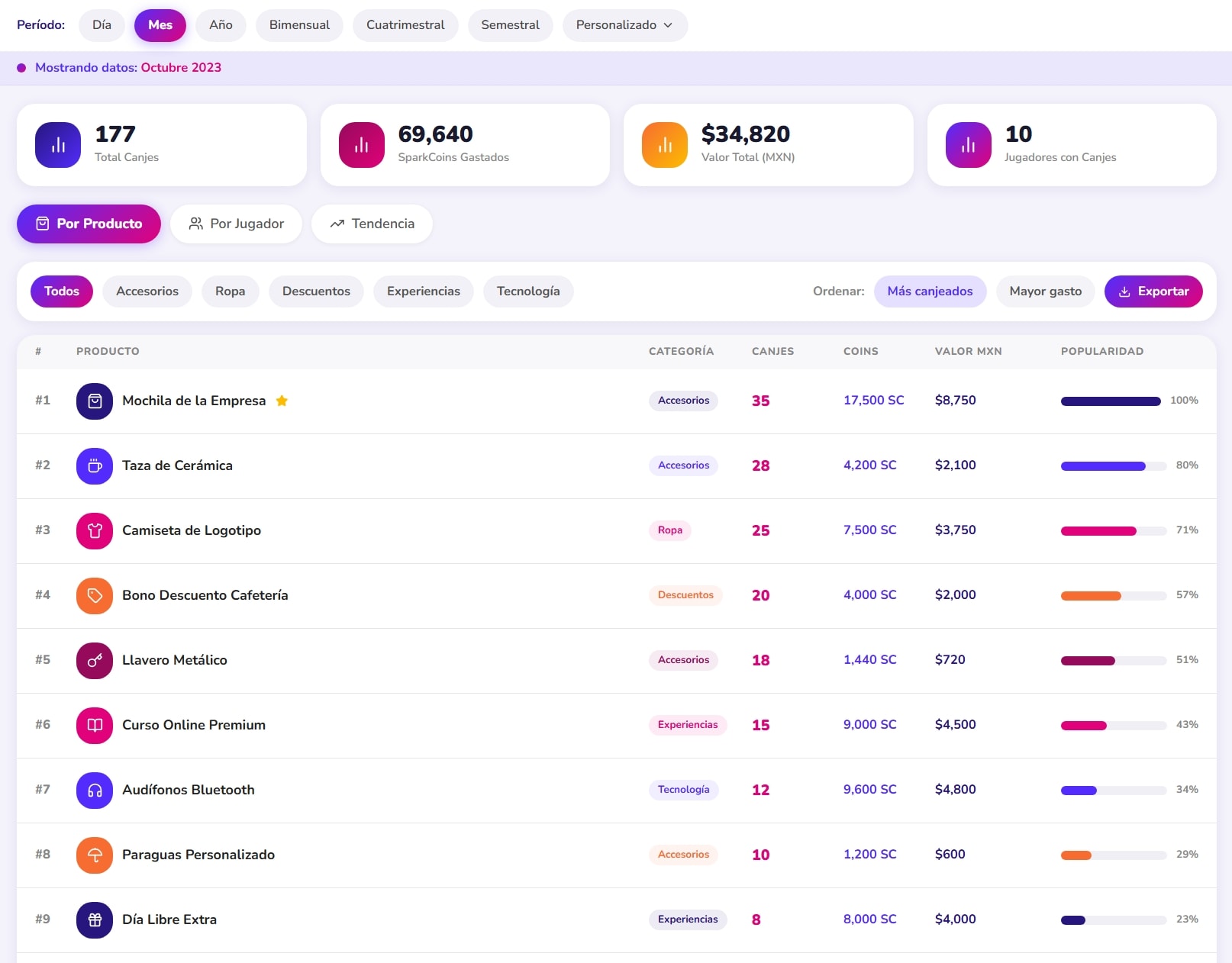1232x963 pixels.
Task: Filter products by Todos
Action: tap(62, 291)
